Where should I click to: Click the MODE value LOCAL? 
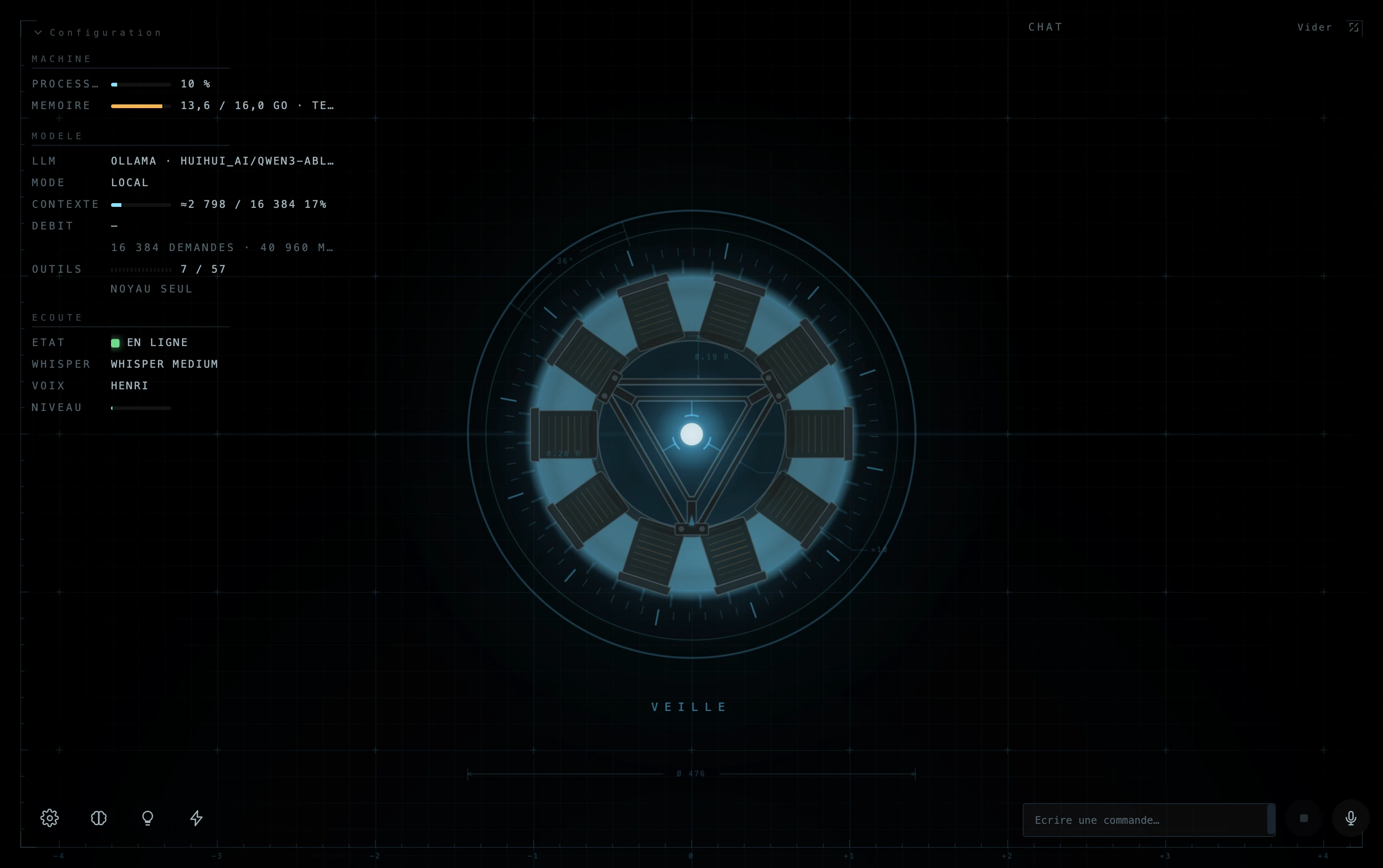point(130,182)
